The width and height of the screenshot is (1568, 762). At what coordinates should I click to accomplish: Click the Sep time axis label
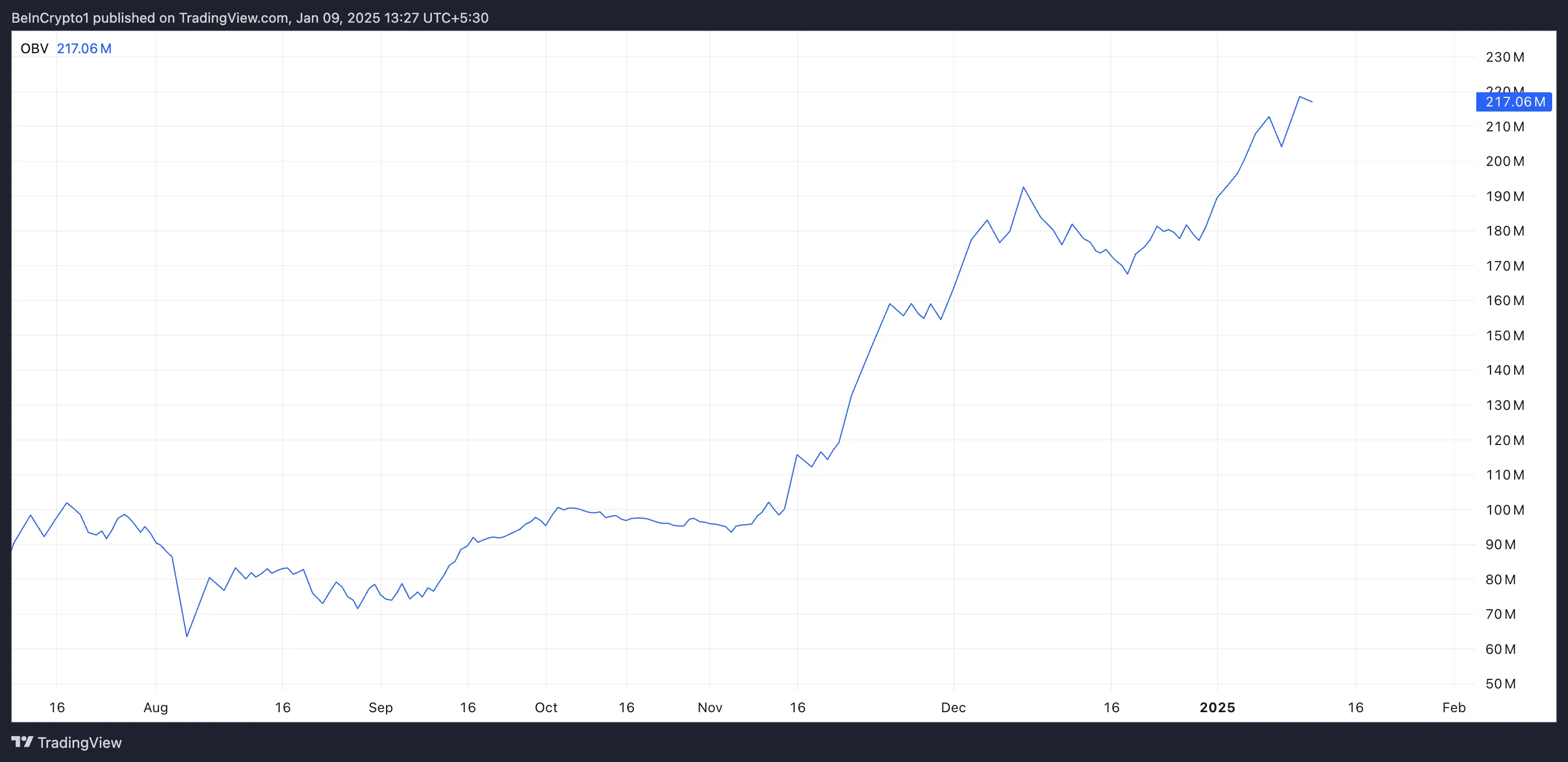coord(380,707)
